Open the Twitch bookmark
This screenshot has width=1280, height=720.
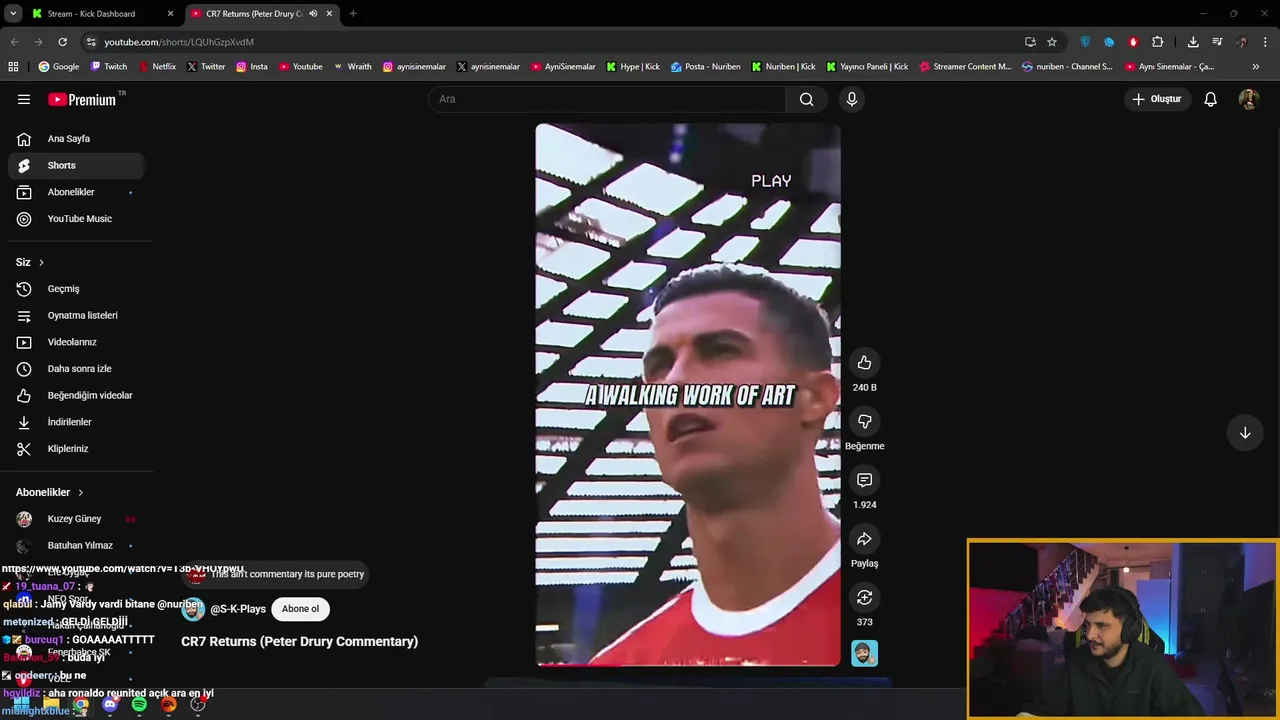click(109, 67)
